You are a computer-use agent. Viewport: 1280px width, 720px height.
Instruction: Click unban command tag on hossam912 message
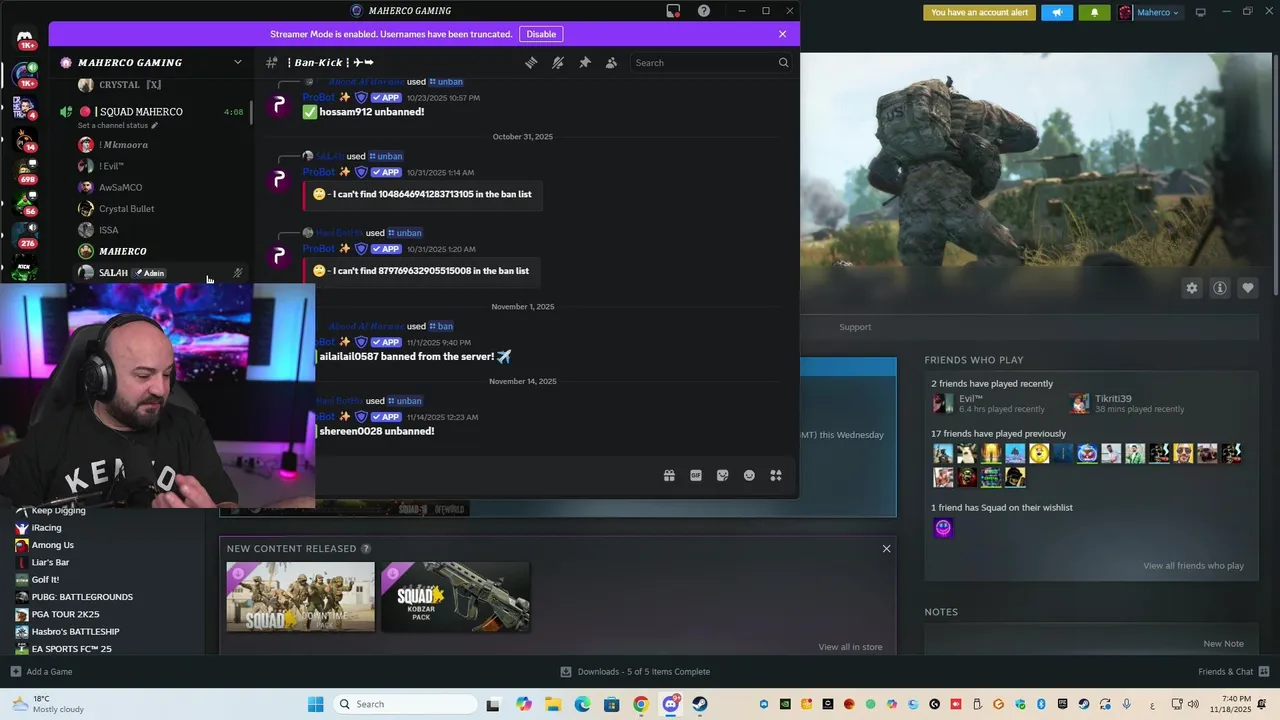(445, 82)
